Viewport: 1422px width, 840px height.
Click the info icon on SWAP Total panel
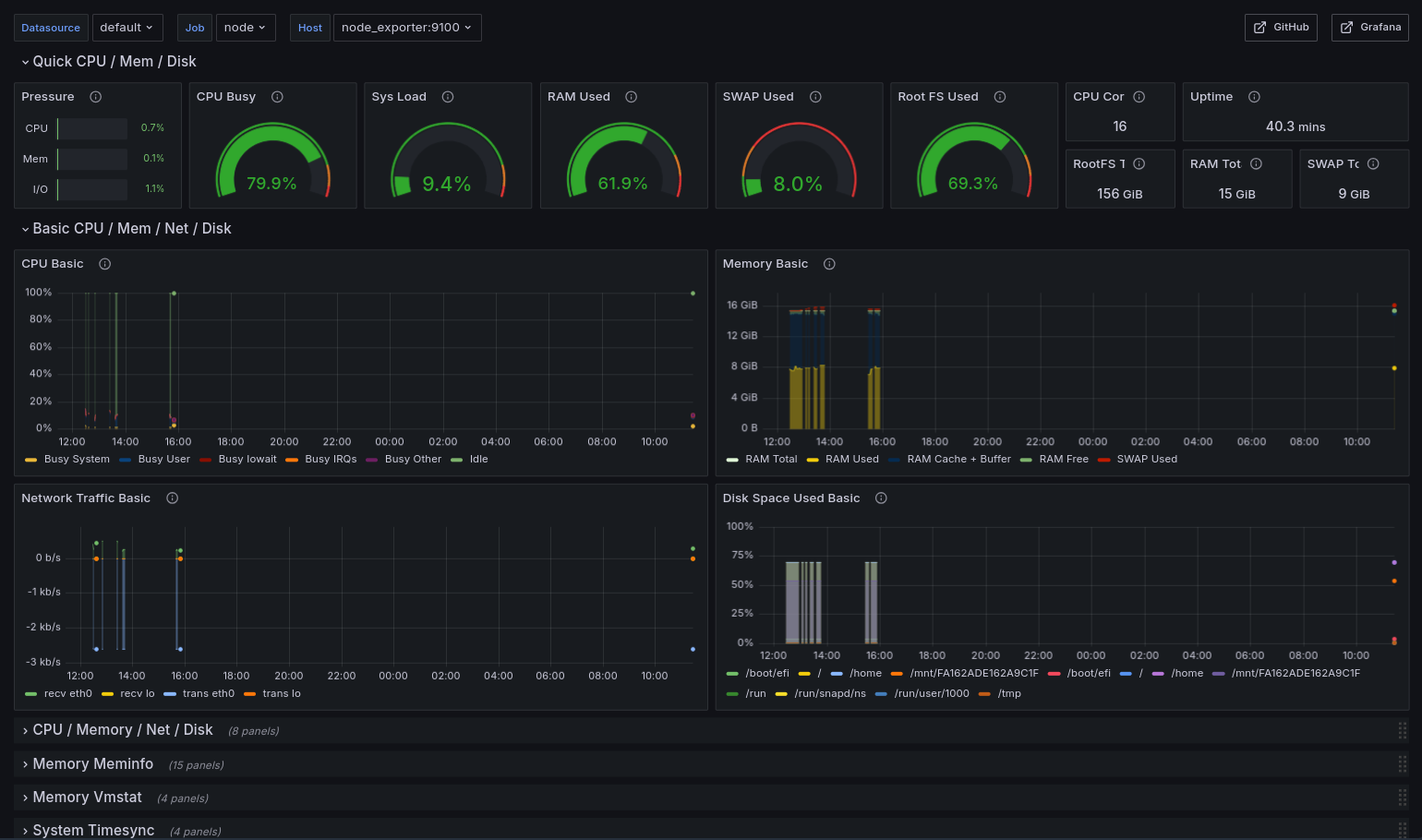tap(1373, 164)
